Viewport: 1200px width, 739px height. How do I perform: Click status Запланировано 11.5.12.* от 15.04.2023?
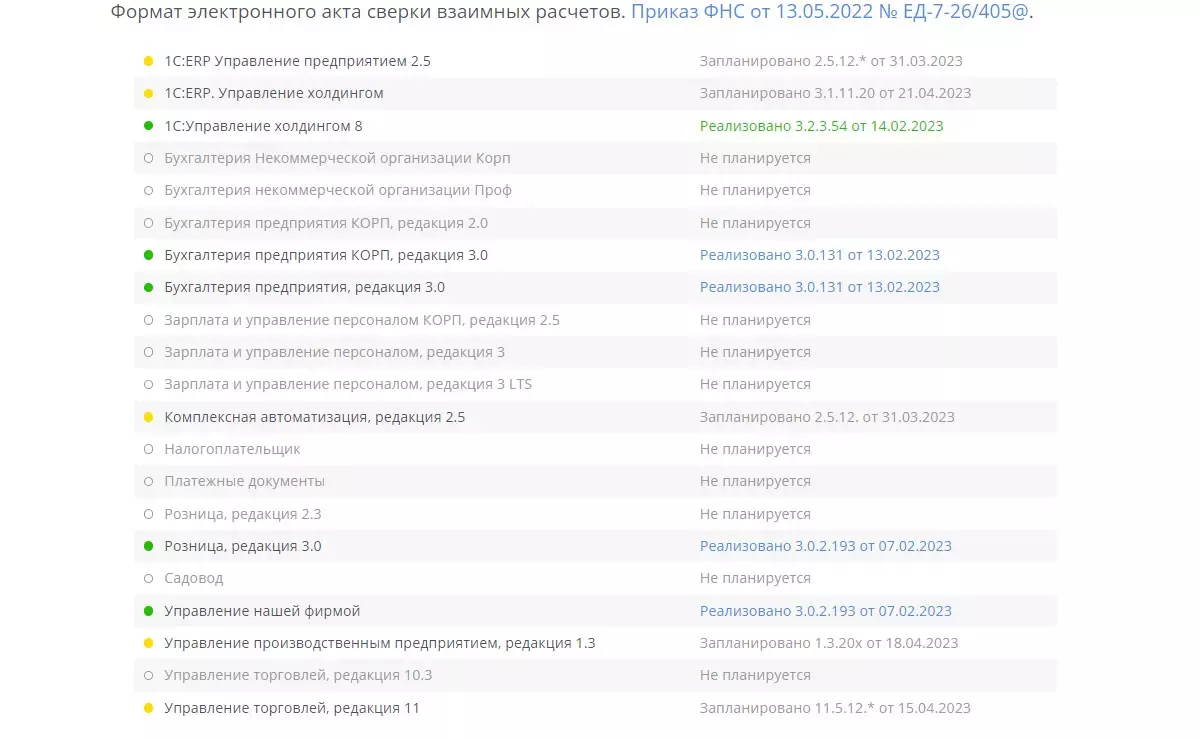point(835,708)
